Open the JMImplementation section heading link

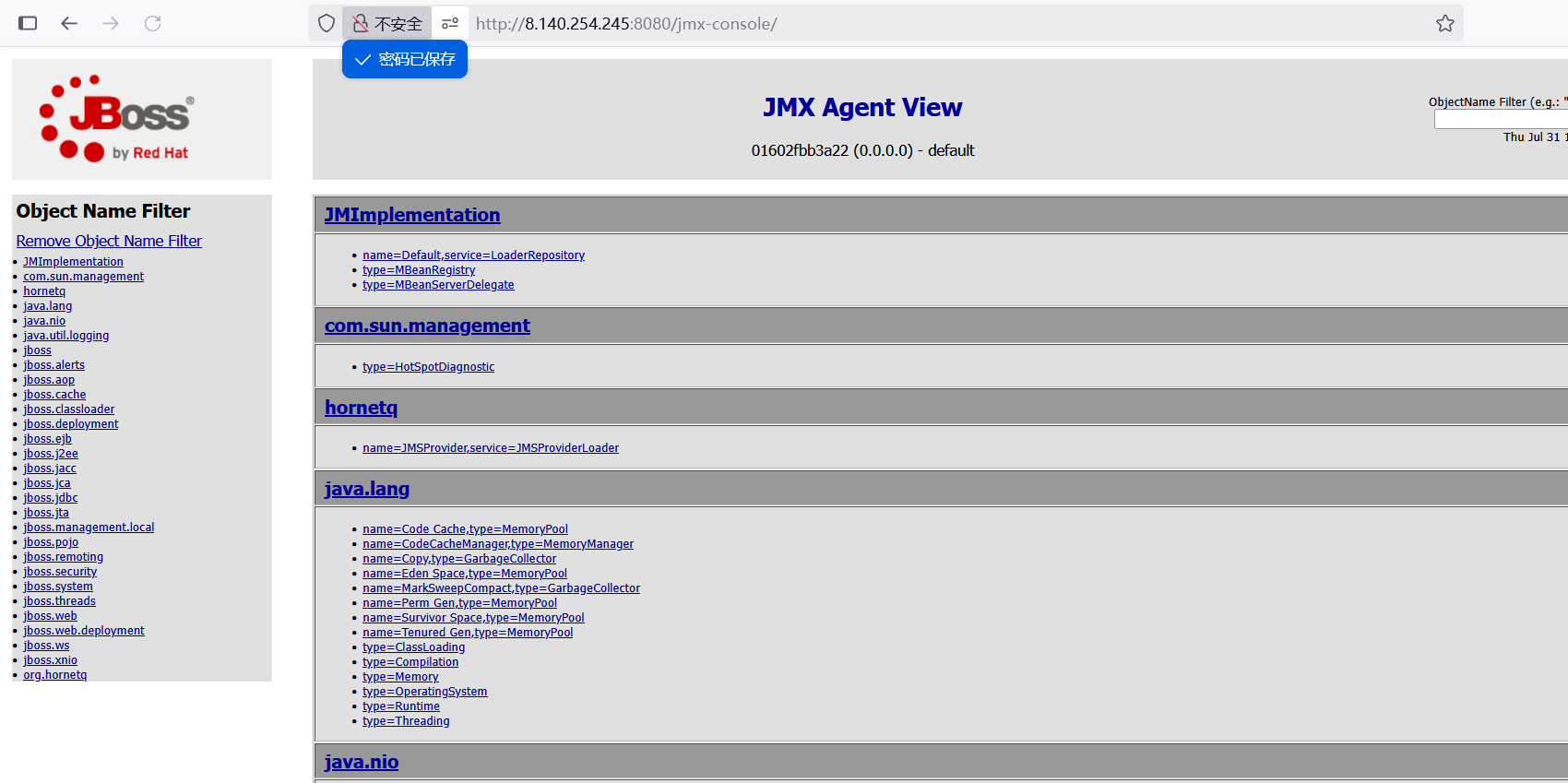click(x=412, y=215)
